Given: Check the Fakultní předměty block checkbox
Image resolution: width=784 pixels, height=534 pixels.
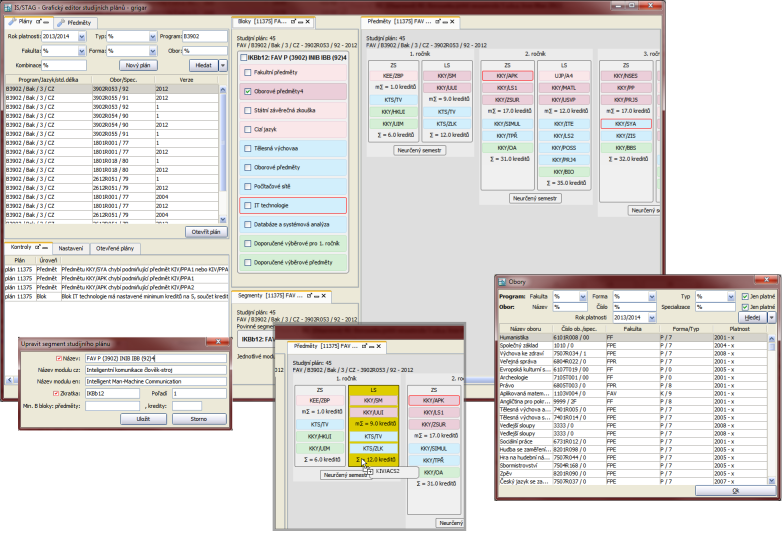Looking at the screenshot, I should pyautogui.click(x=248, y=72).
